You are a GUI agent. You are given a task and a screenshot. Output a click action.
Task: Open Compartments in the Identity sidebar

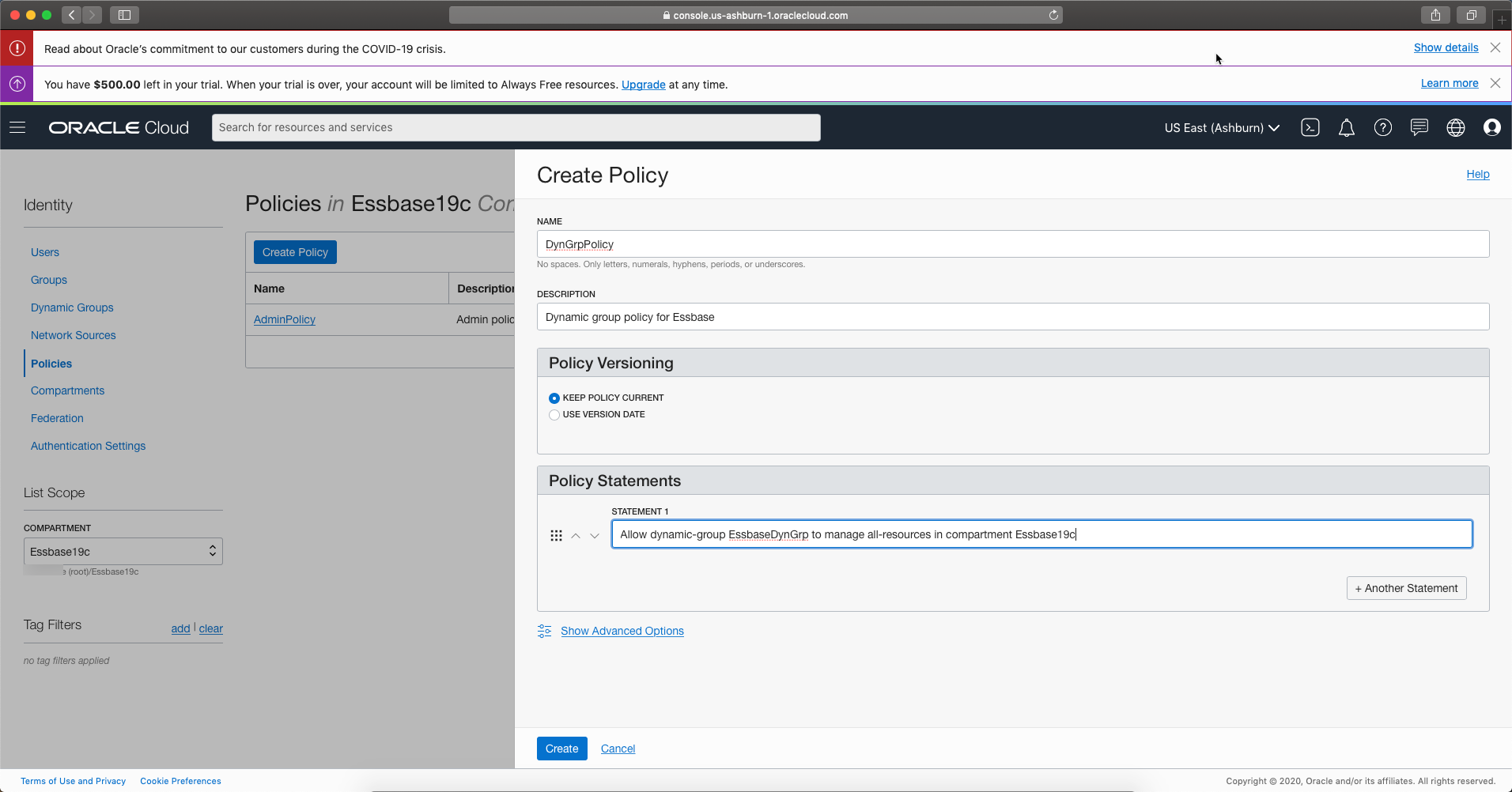[x=67, y=390]
